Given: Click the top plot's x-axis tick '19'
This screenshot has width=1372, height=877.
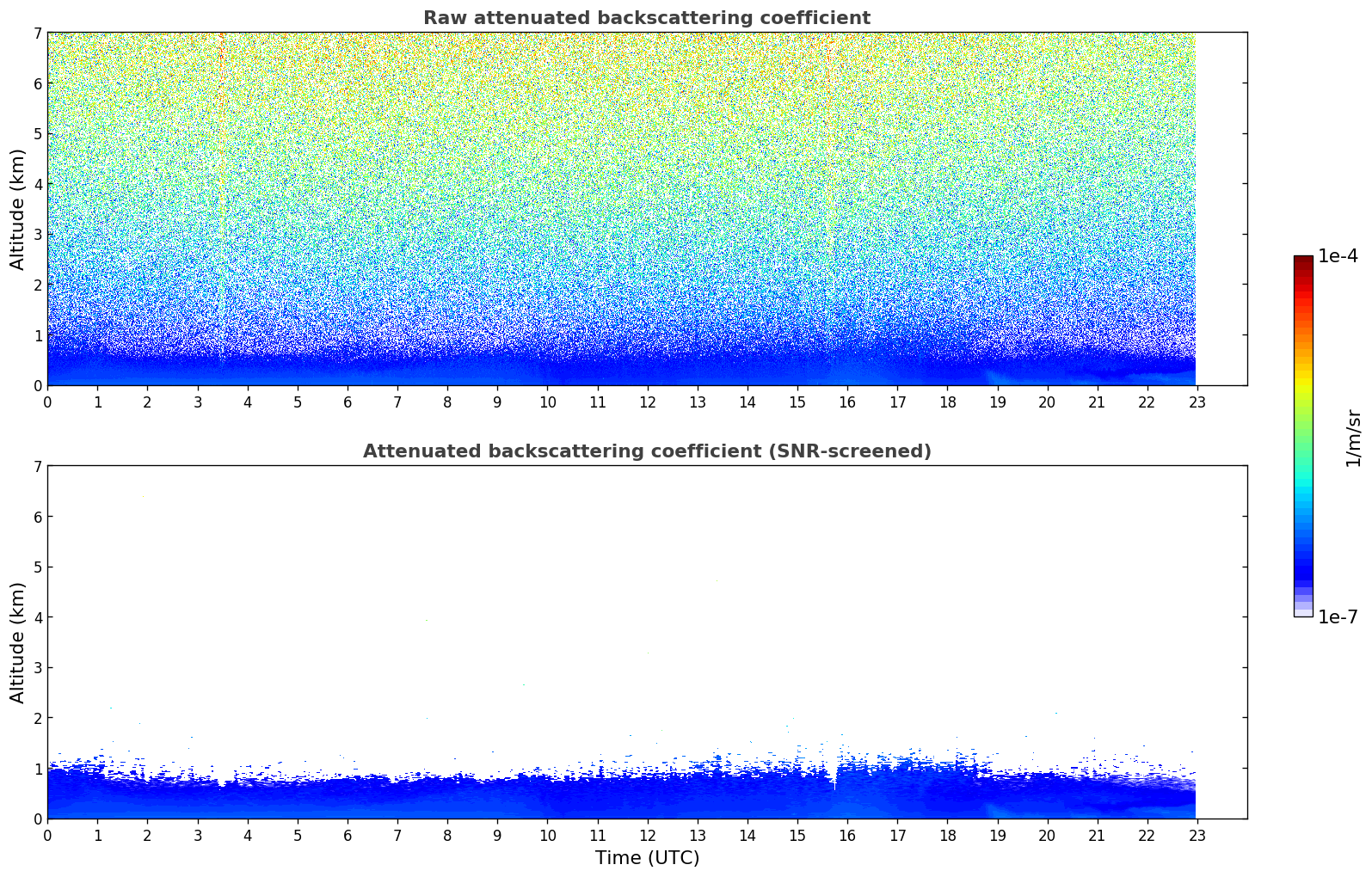Looking at the screenshot, I should [997, 402].
